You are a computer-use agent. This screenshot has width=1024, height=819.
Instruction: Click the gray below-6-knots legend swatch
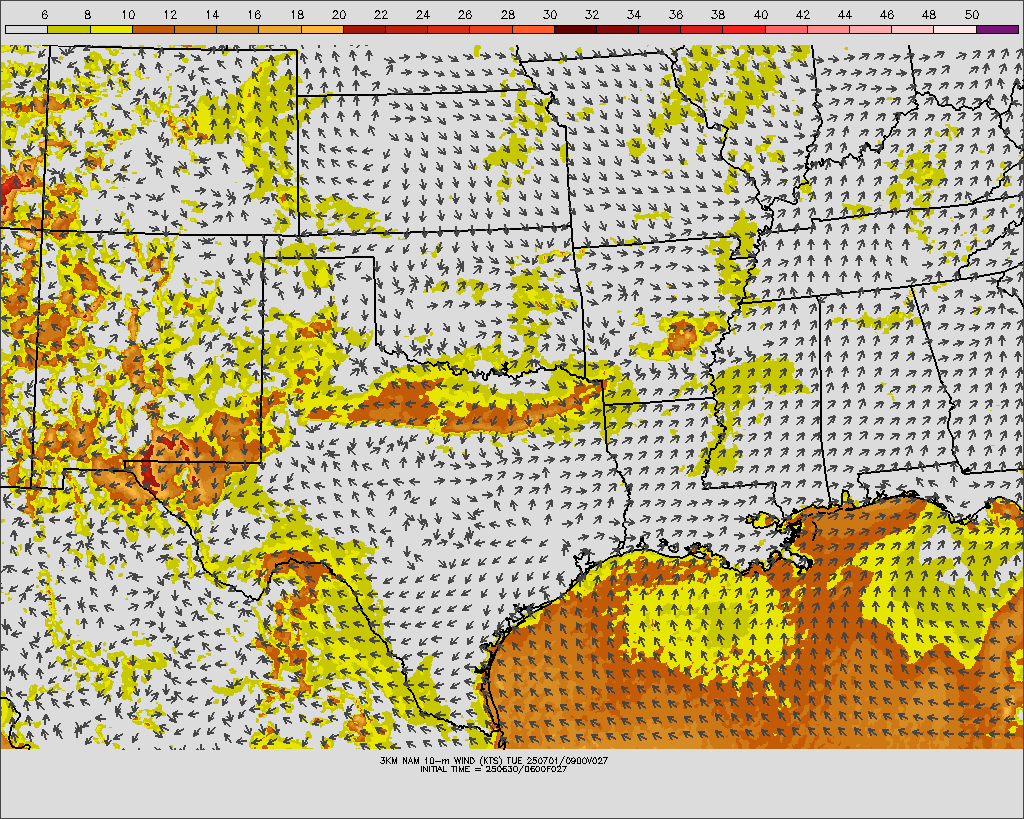pos(26,29)
